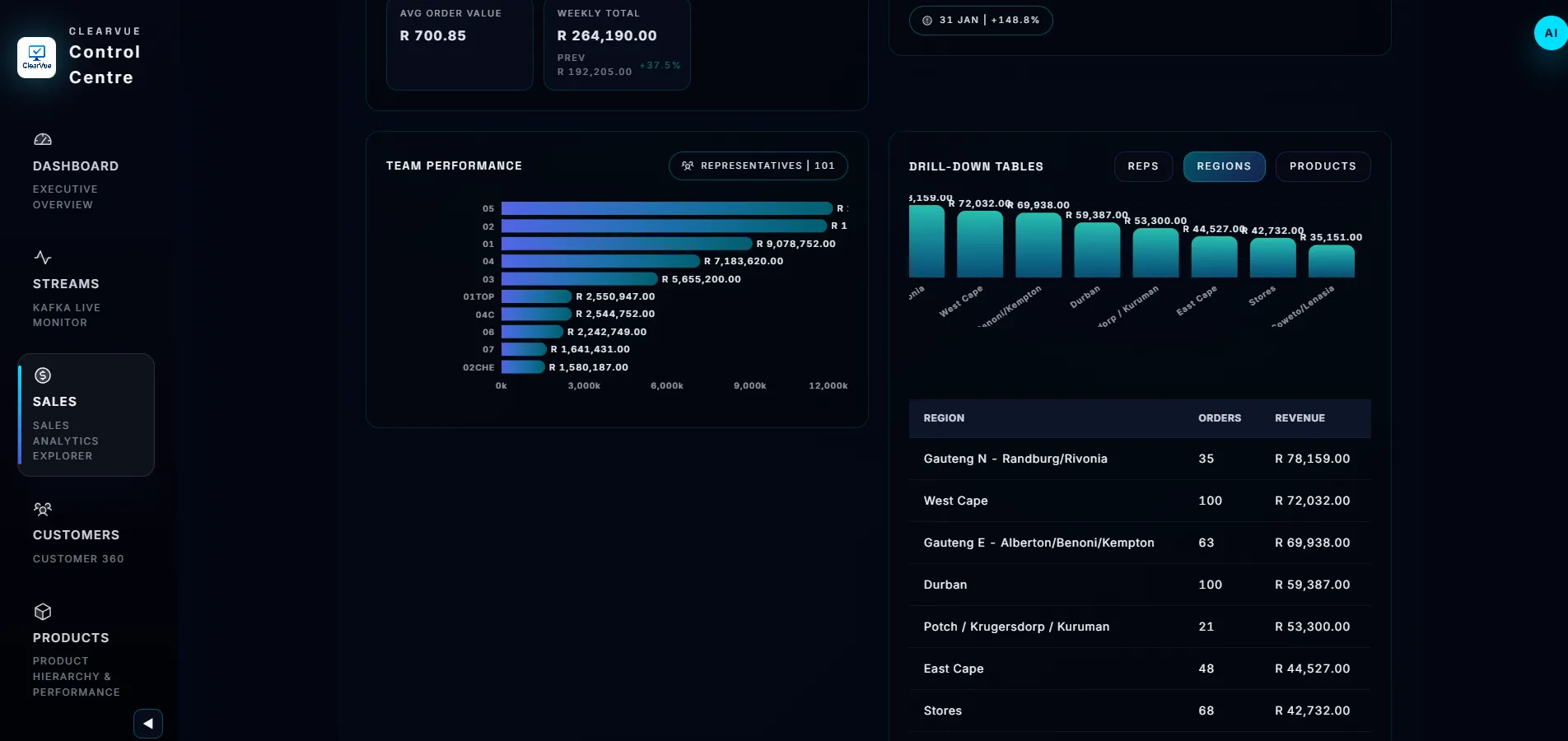Open the Dashboard gauge icon
The height and width of the screenshot is (741, 1568).
point(43,140)
